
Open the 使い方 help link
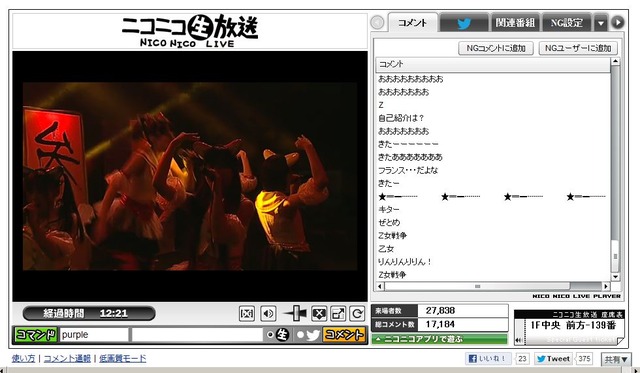(23, 358)
